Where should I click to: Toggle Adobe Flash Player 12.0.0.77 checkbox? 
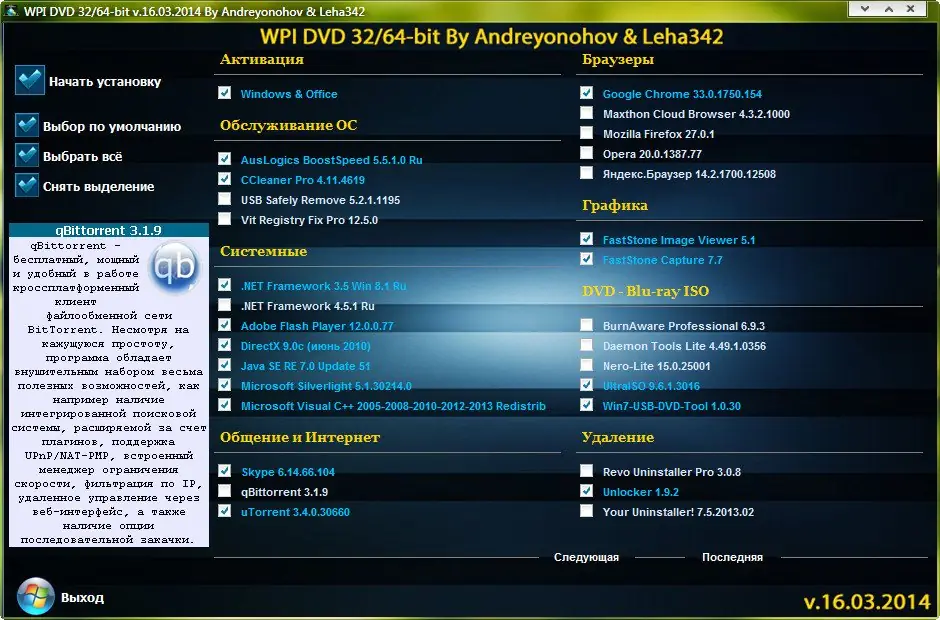click(225, 325)
